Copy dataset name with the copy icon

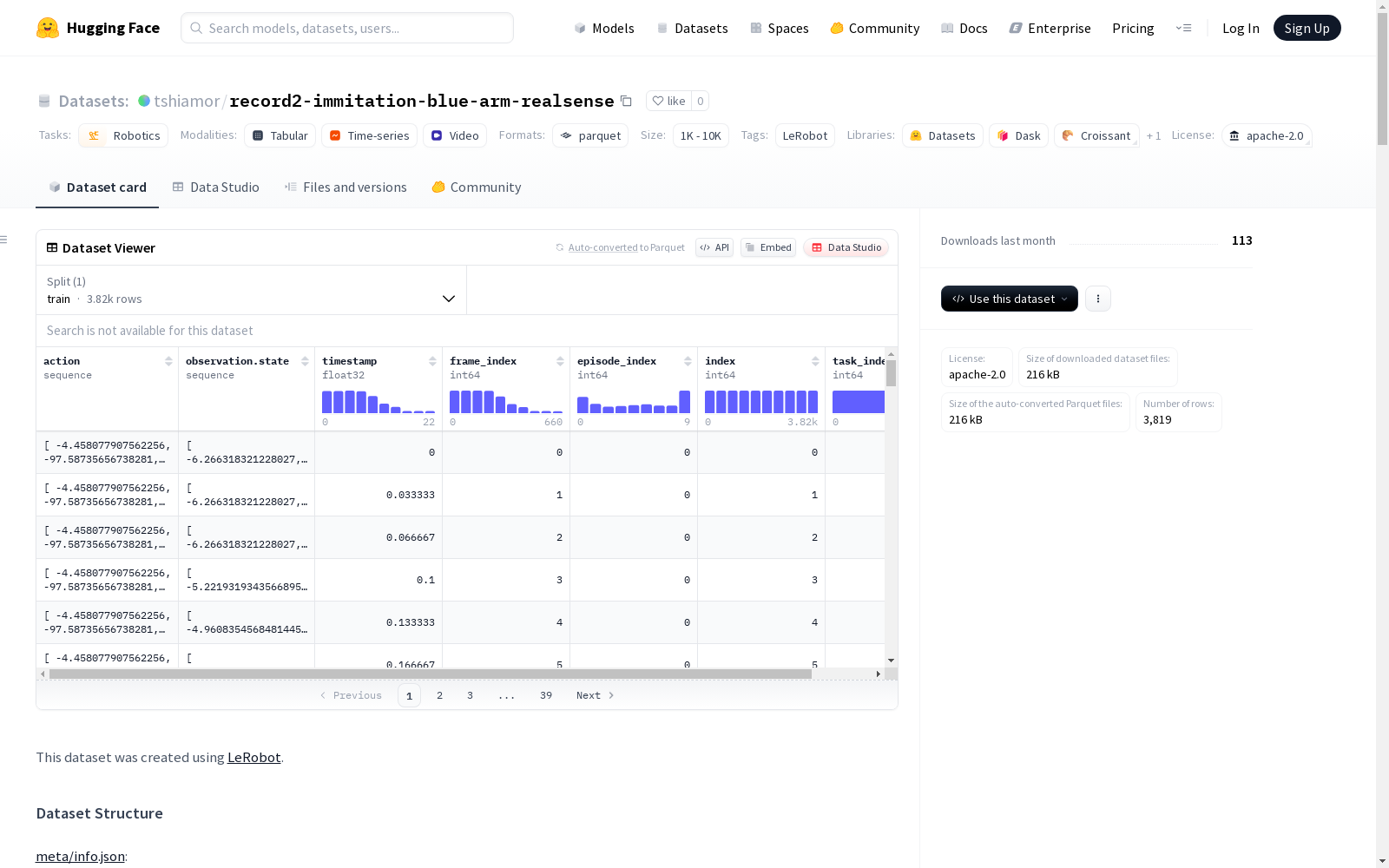pyautogui.click(x=626, y=101)
